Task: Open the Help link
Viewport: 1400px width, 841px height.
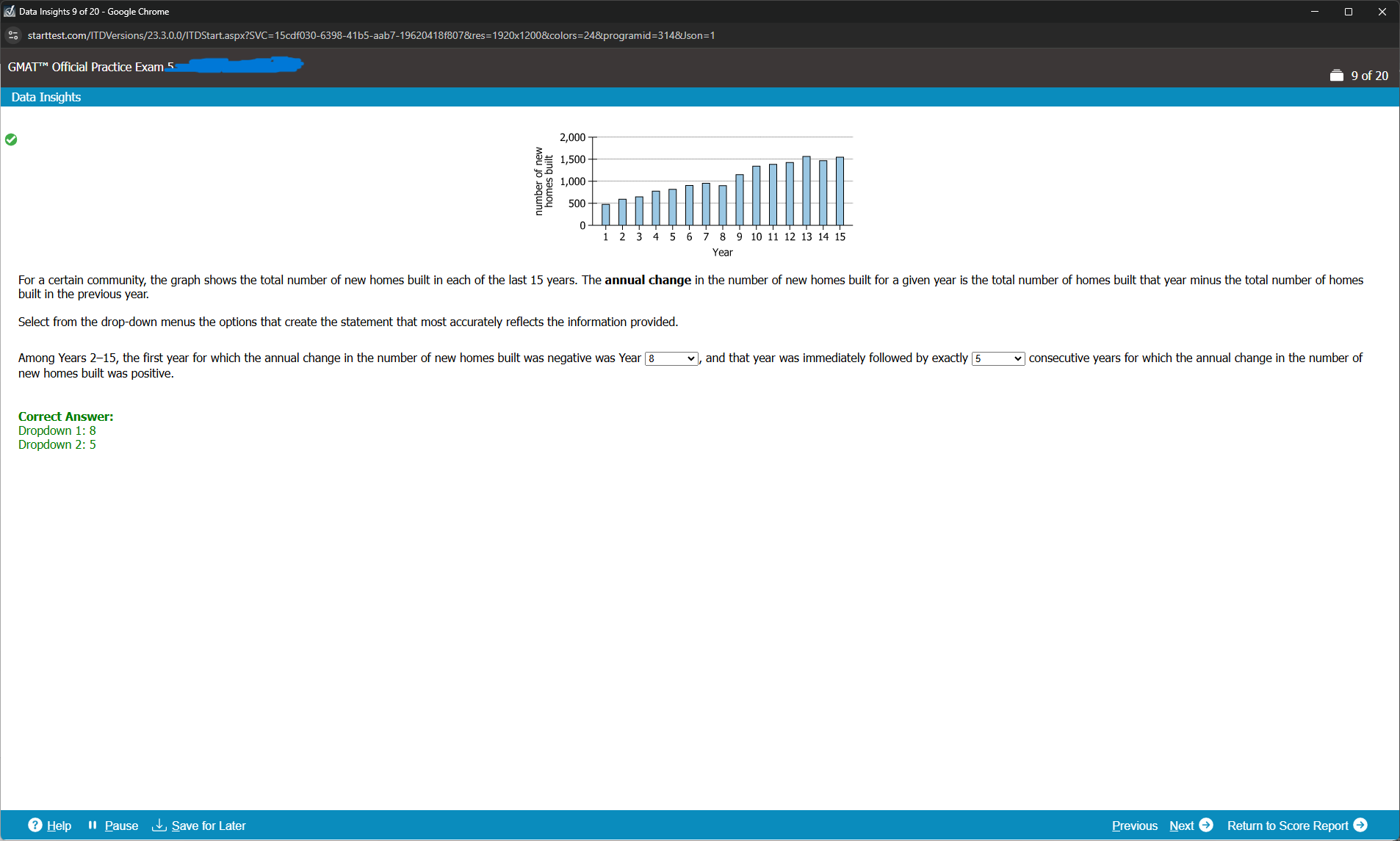Action: [59, 826]
